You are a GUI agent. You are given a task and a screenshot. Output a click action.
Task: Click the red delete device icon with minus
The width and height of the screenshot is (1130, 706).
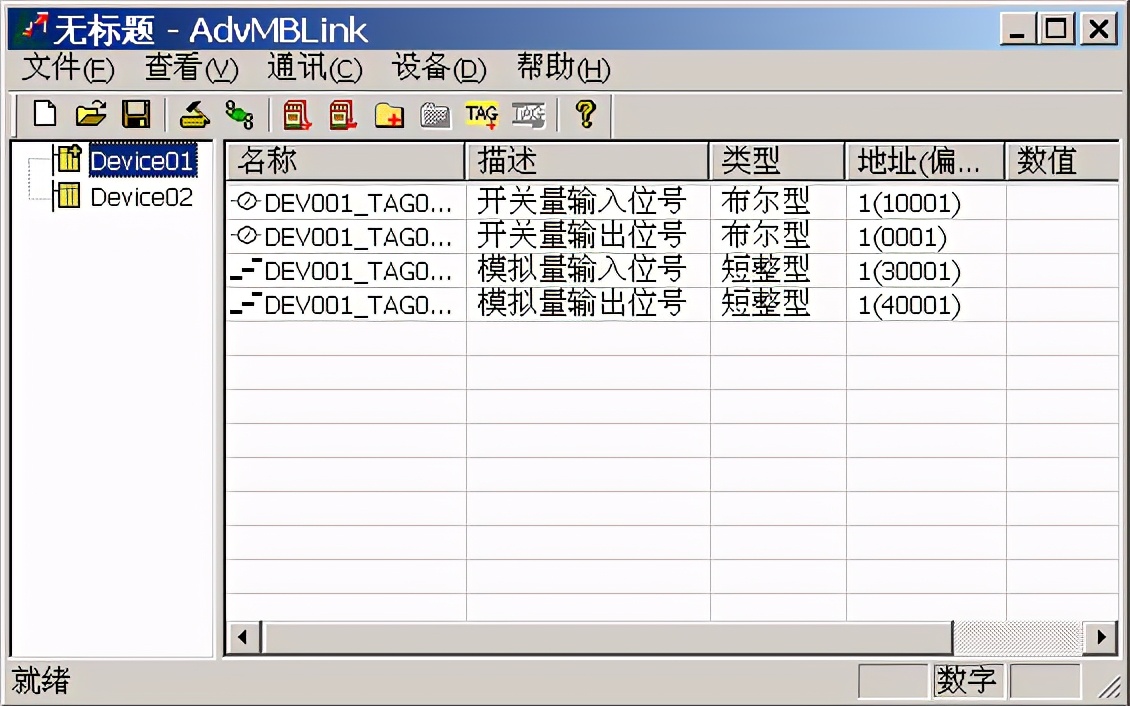pos(343,115)
